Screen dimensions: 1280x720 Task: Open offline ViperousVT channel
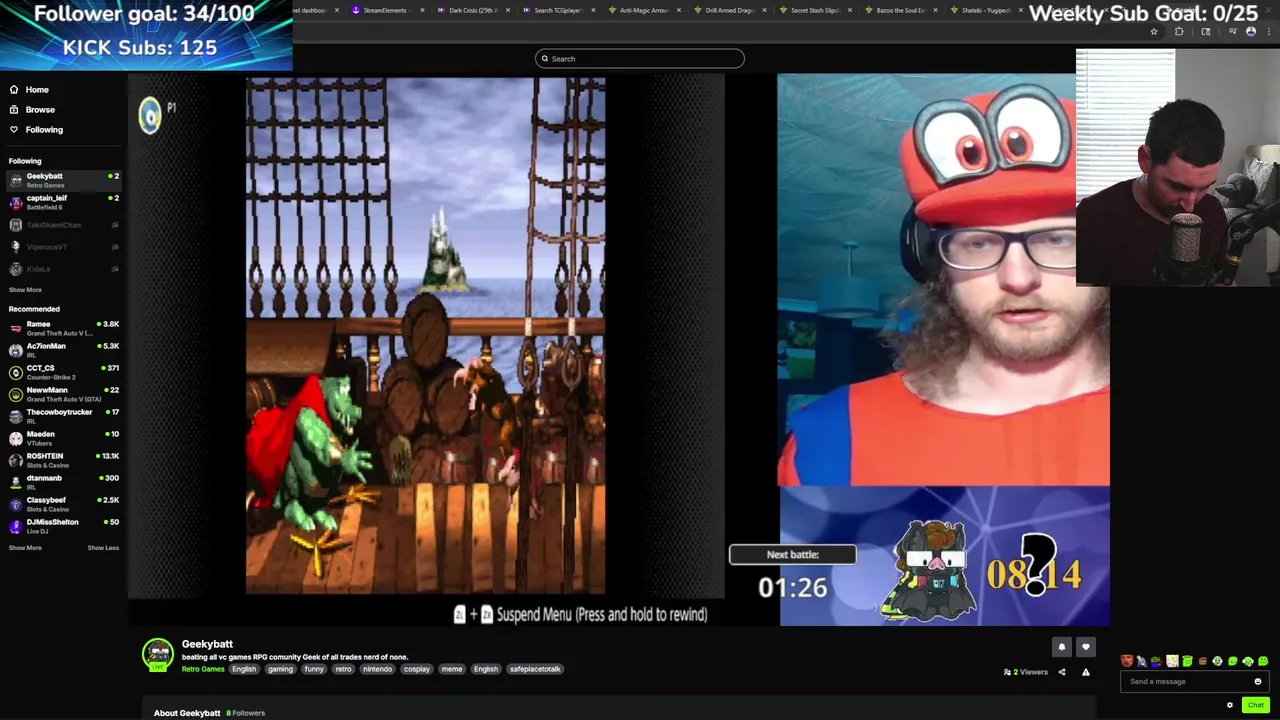(63, 247)
